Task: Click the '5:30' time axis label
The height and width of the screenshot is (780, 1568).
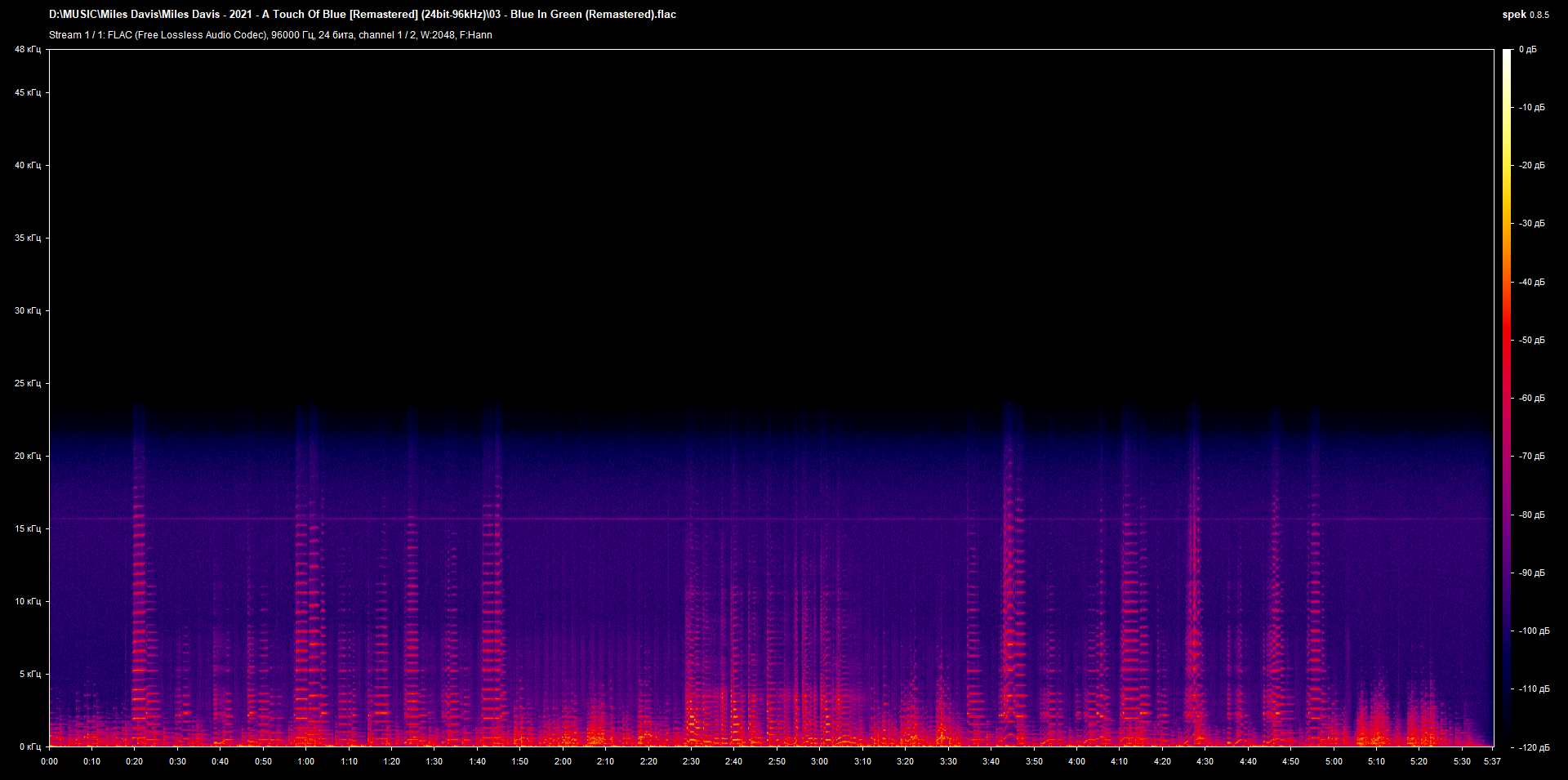Action: pyautogui.click(x=1463, y=762)
